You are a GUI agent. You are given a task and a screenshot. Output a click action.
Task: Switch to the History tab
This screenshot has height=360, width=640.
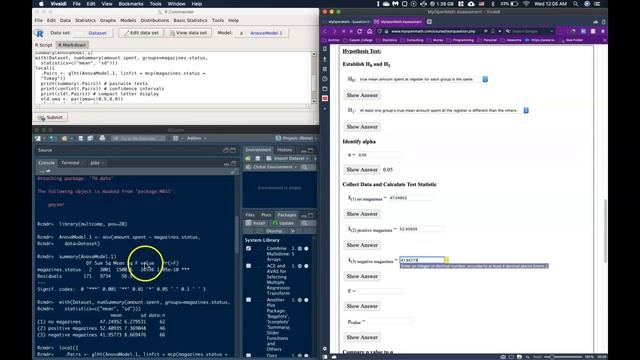284,150
